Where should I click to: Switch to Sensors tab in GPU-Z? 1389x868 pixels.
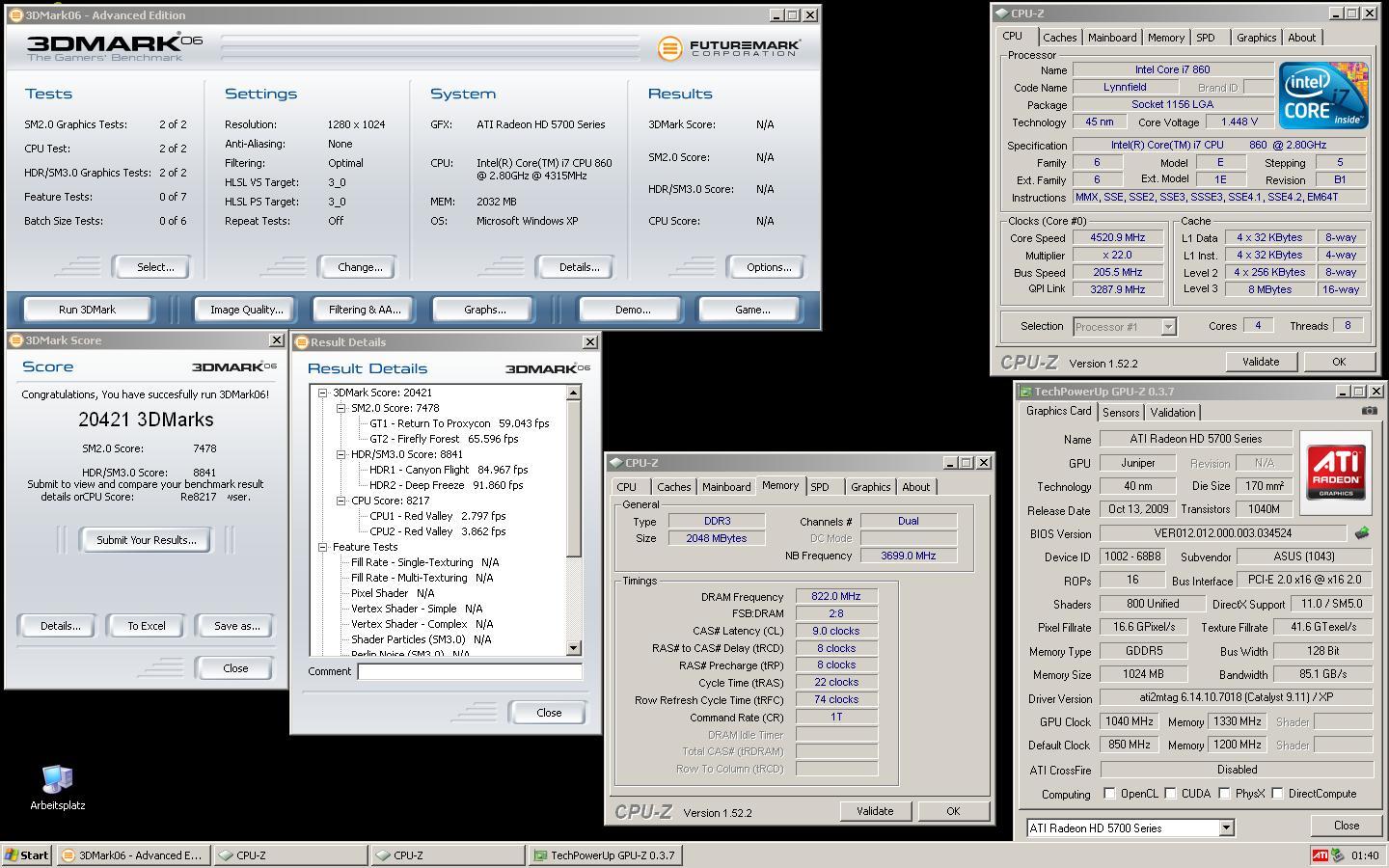[1120, 412]
